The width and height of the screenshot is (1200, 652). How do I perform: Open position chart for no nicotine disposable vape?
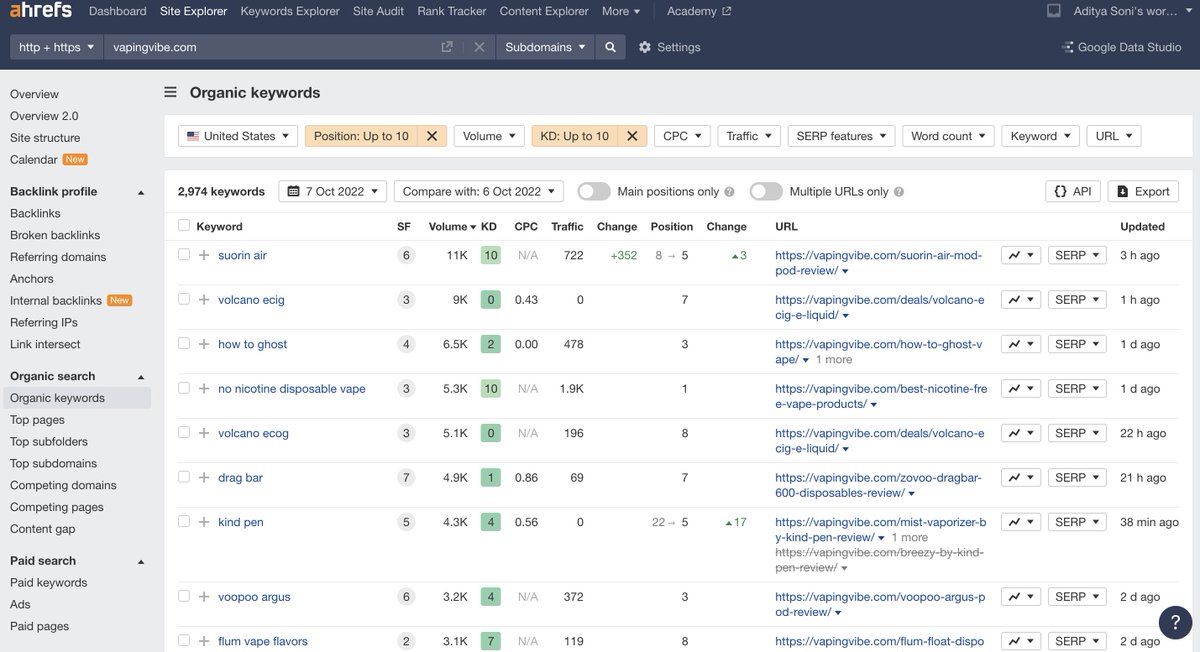(1021, 388)
